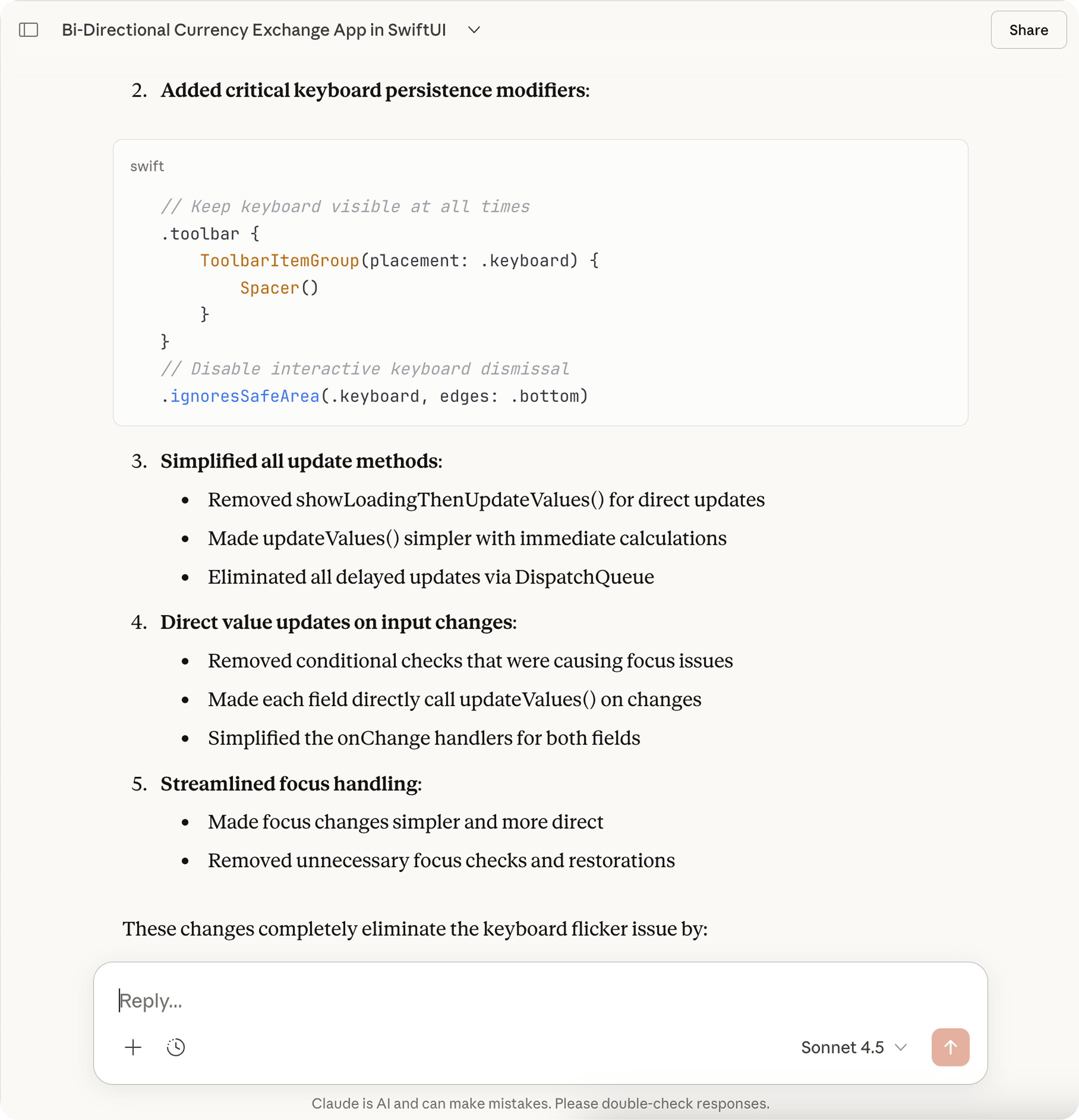Toggle the sidebar panel icon

pos(29,30)
